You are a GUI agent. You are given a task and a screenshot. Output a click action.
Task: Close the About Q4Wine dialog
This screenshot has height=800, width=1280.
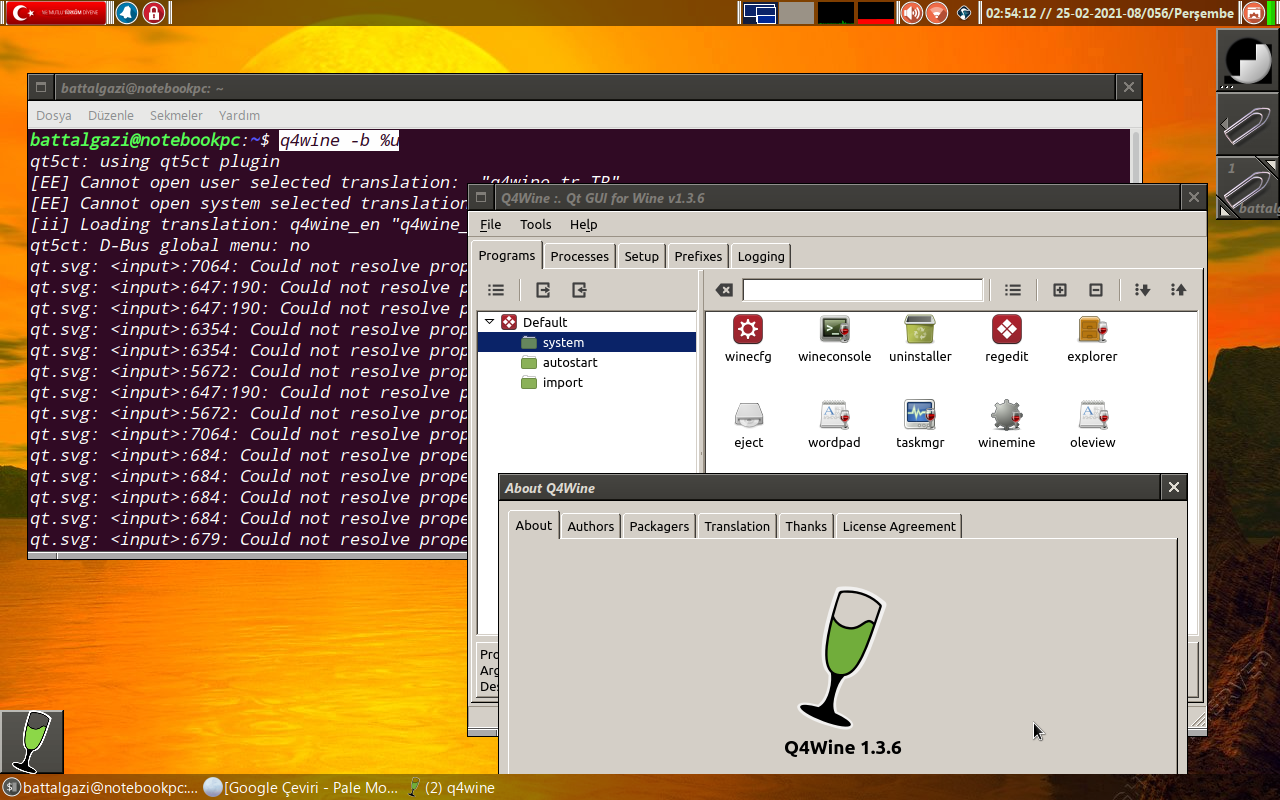click(1174, 487)
